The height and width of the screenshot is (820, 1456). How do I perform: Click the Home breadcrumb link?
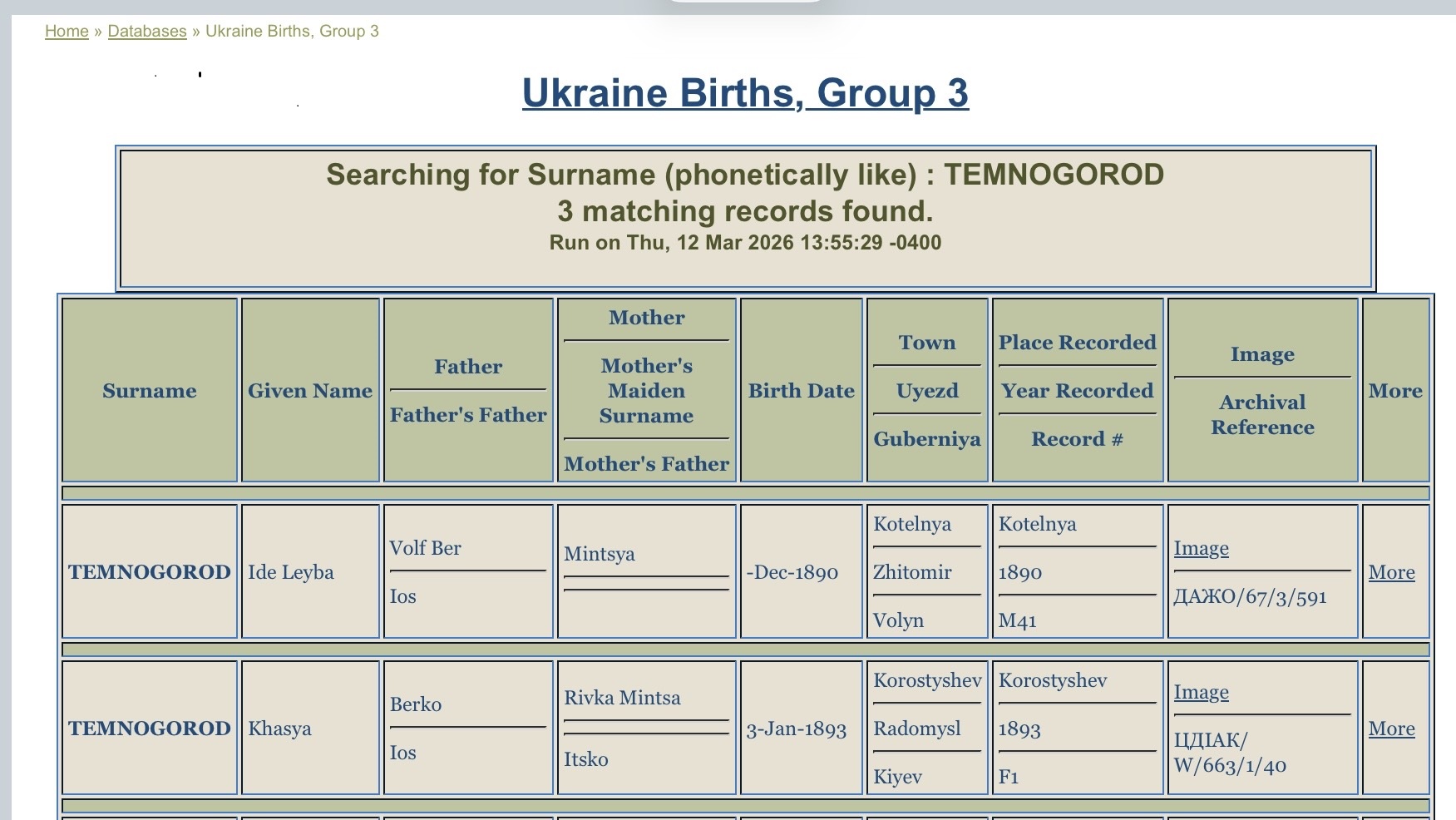67,32
